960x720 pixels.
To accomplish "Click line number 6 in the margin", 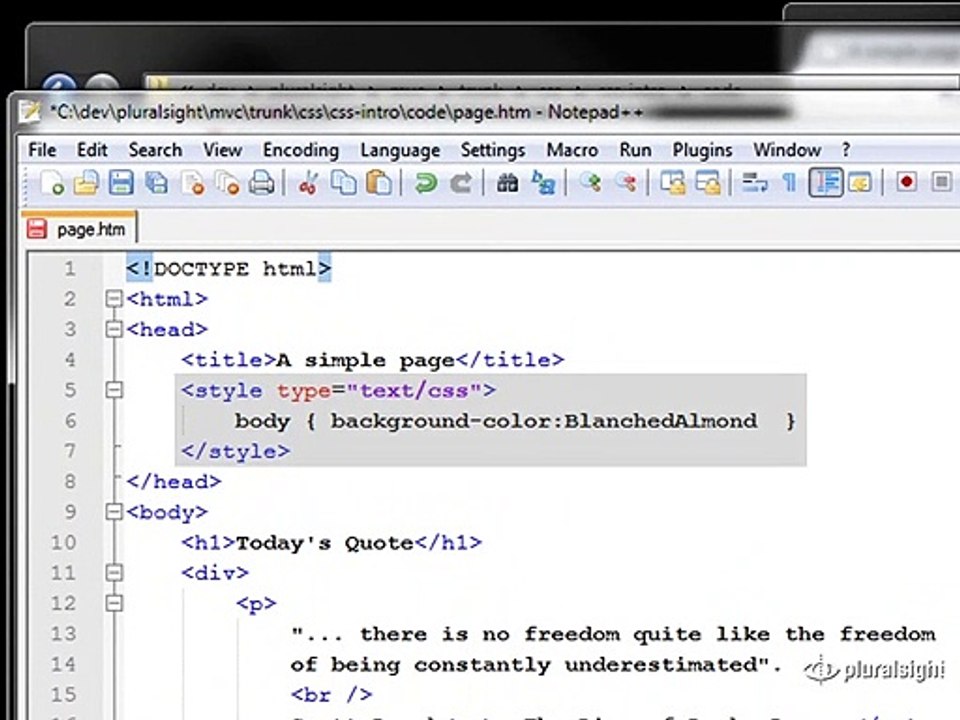I will coord(70,421).
